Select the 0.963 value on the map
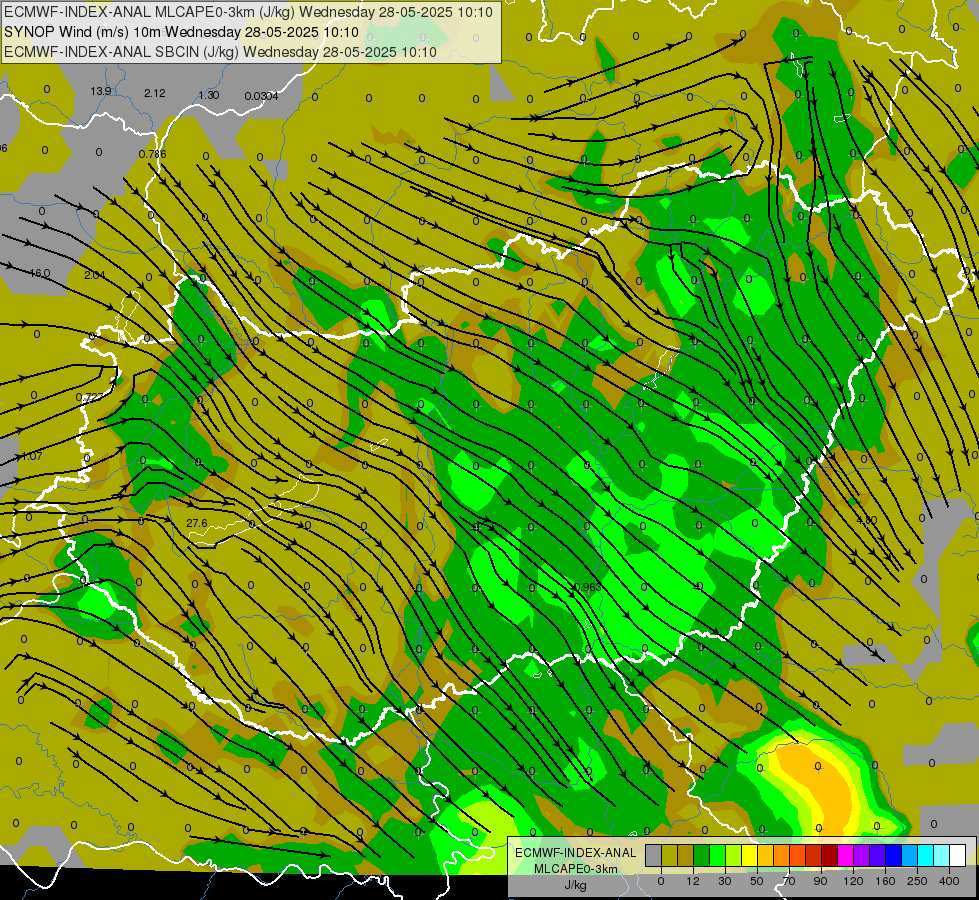Image resolution: width=979 pixels, height=900 pixels. click(587, 586)
